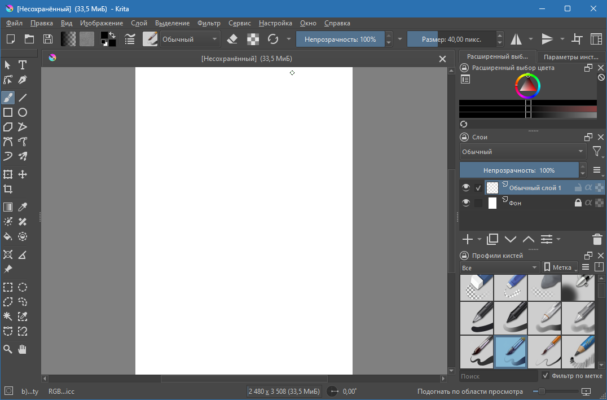Move layer up with chevron button

tap(528, 239)
